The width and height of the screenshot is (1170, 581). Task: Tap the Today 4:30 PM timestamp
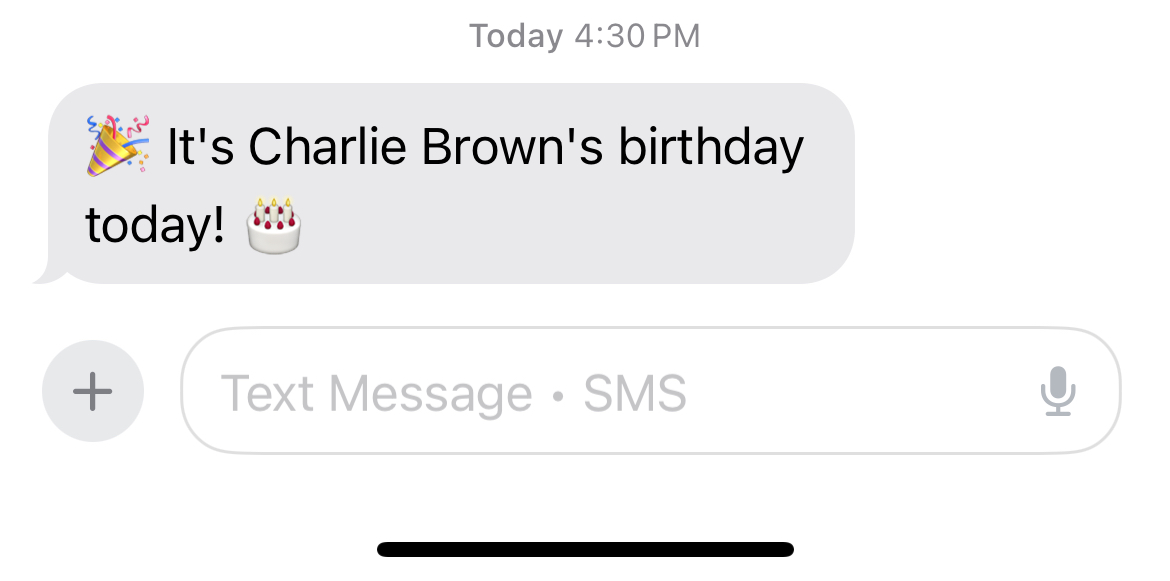[x=584, y=36]
